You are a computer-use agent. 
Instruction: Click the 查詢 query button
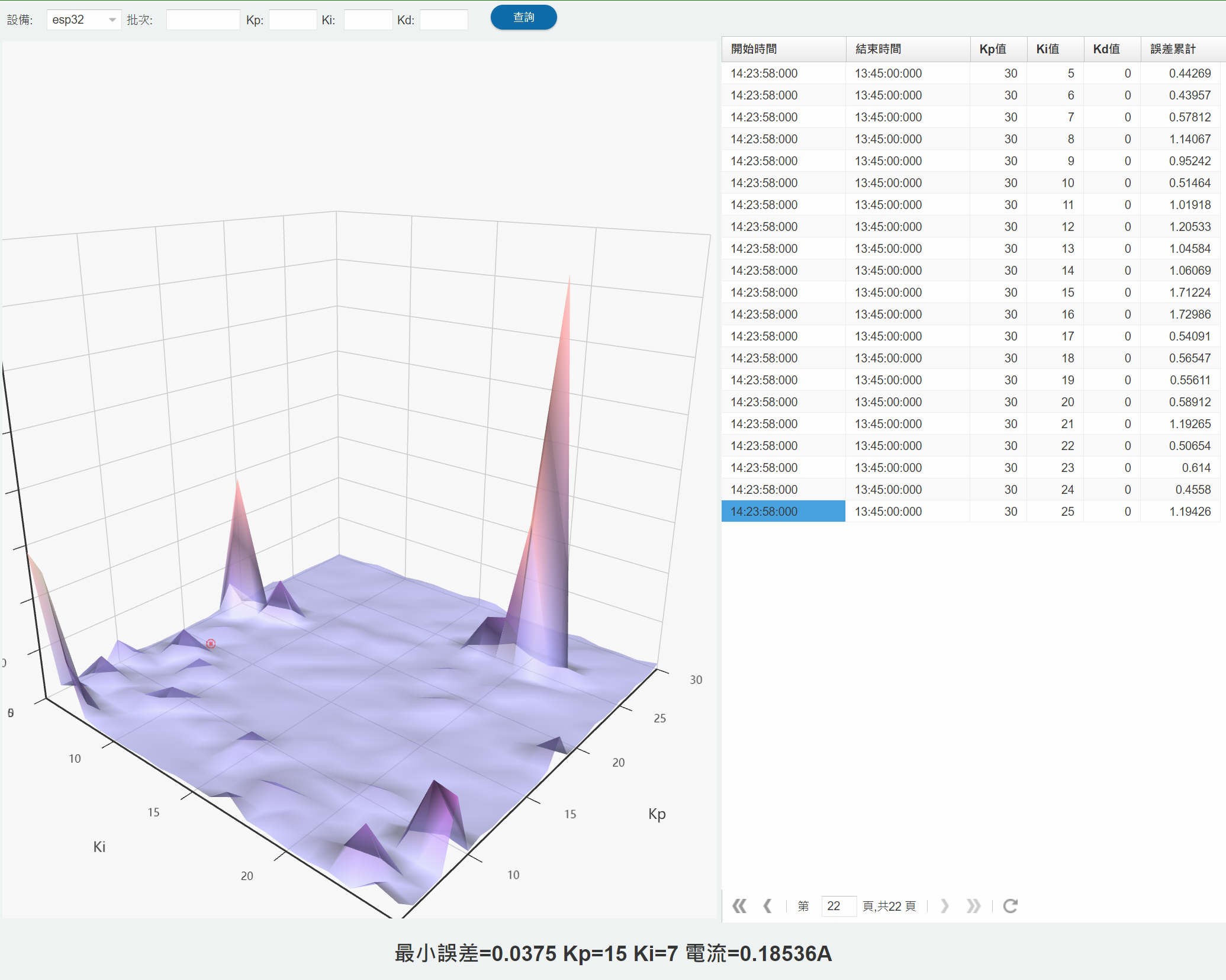tap(523, 17)
